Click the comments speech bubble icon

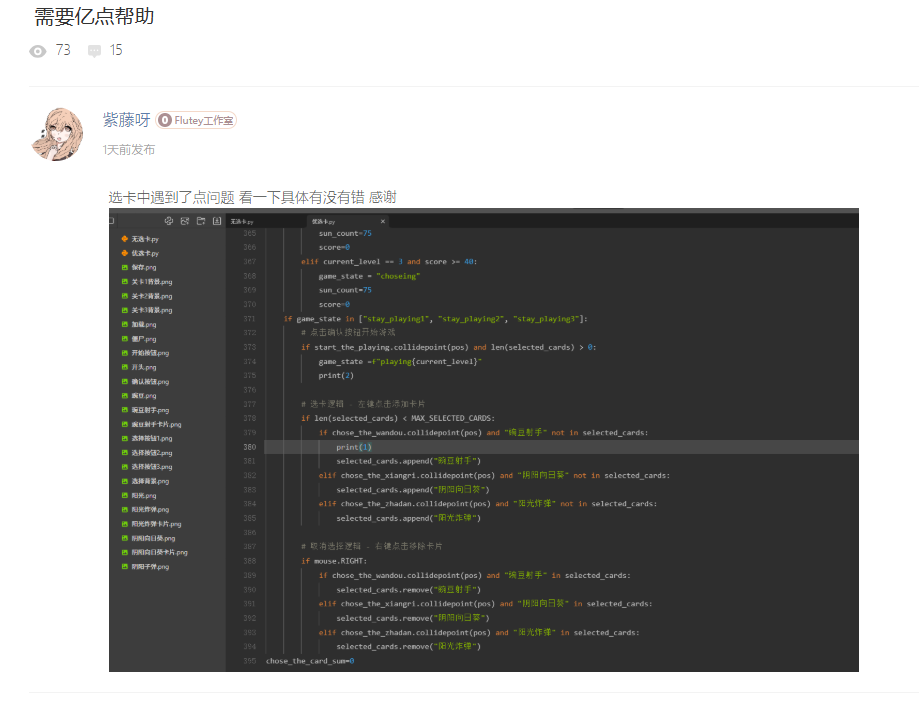[x=94, y=51]
